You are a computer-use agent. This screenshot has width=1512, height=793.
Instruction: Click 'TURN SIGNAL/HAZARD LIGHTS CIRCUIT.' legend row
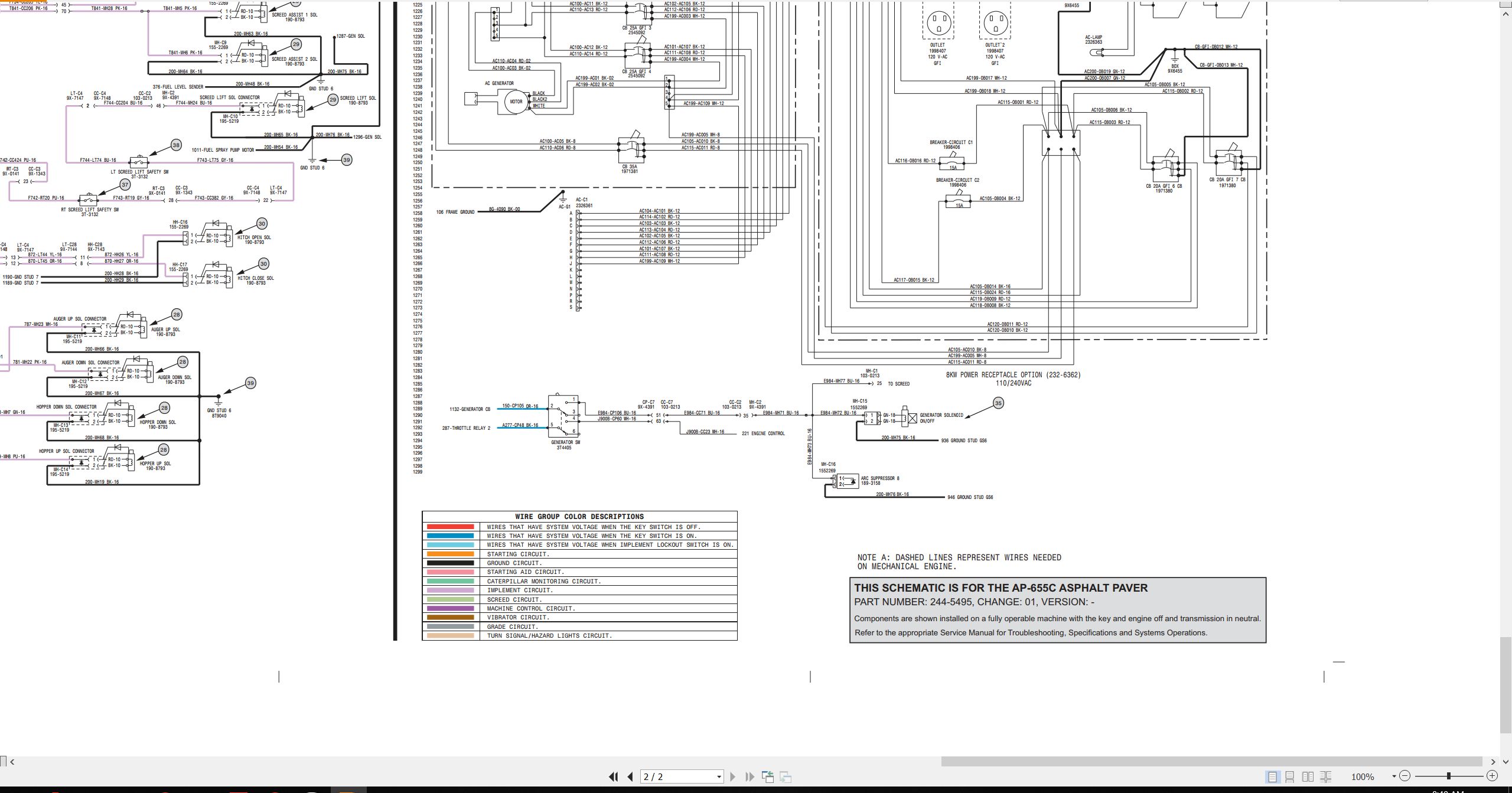579,636
